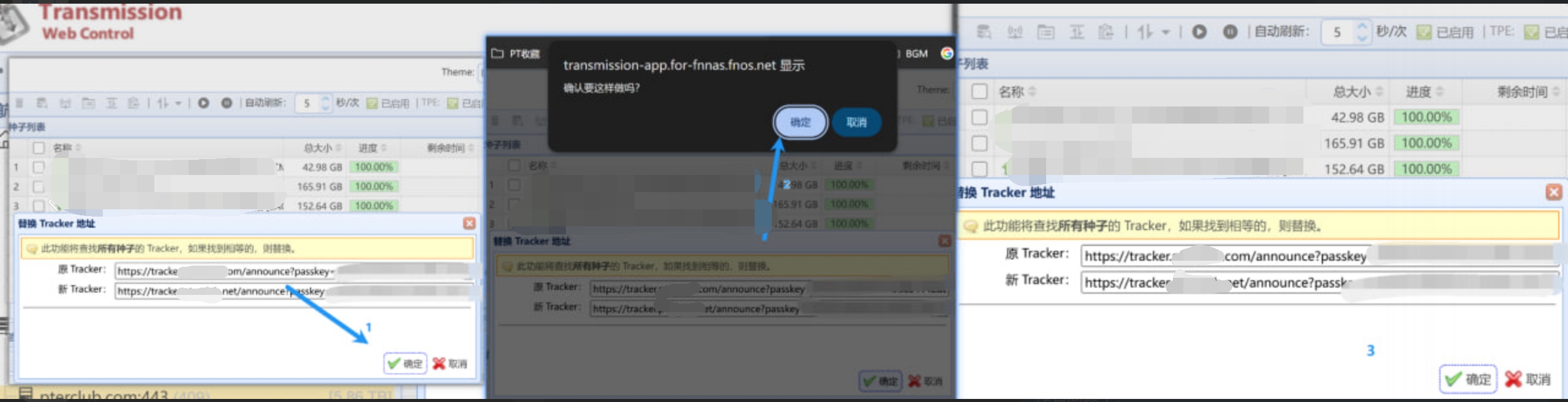The width and height of the screenshot is (1568, 402).
Task: Click the folder icon in left screenshot toolbar
Action: [x=88, y=103]
